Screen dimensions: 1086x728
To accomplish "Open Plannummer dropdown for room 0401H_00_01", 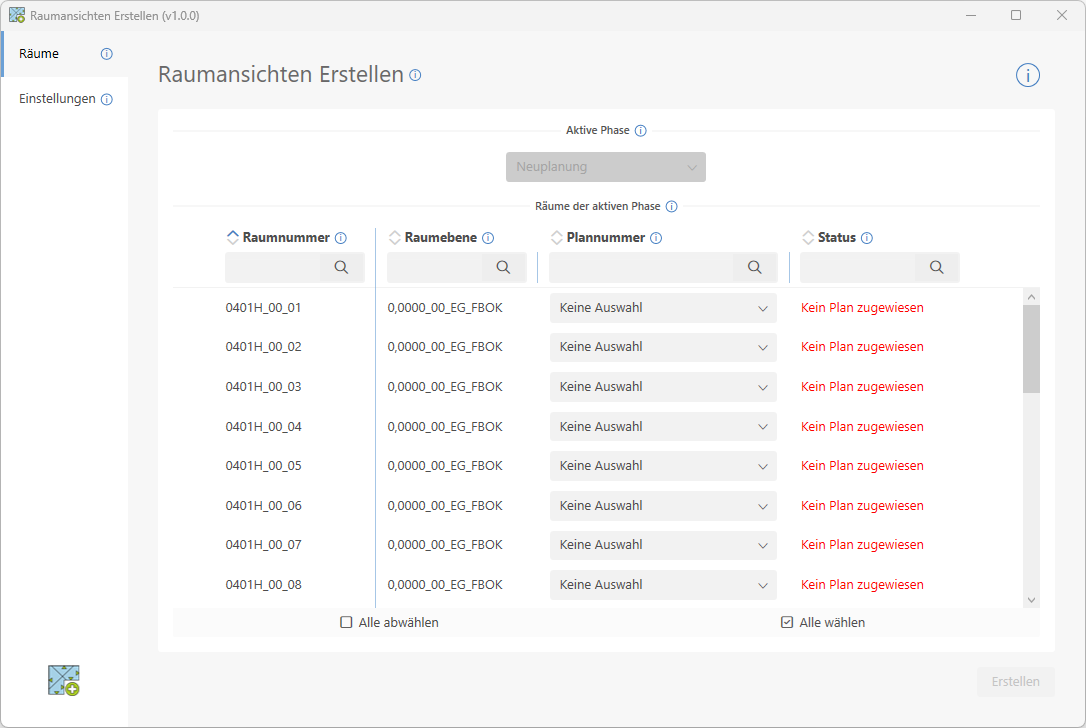I will [663, 308].
